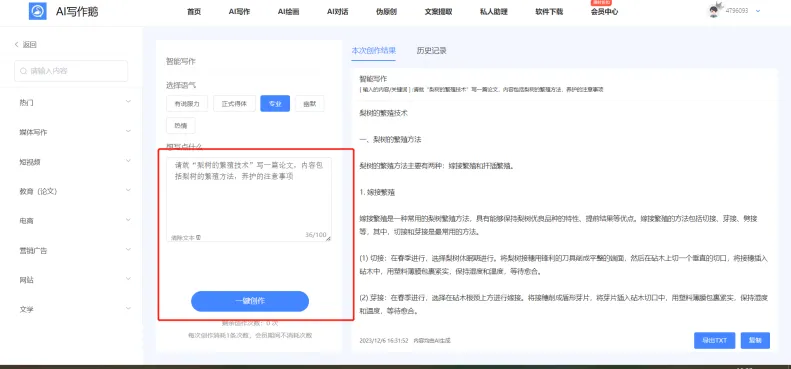The image size is (791, 369).
Task: Open the 会员中心 menu item
Action: coord(604,12)
